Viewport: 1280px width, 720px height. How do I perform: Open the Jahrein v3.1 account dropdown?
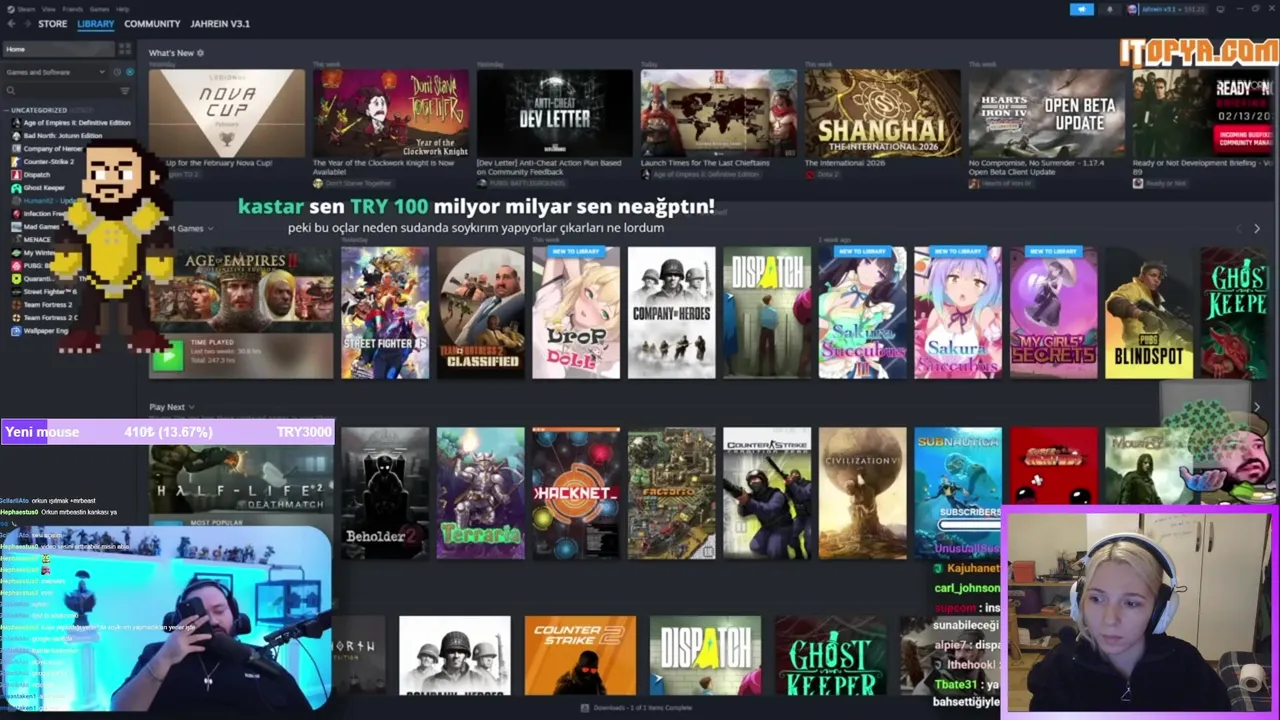(x=1168, y=9)
